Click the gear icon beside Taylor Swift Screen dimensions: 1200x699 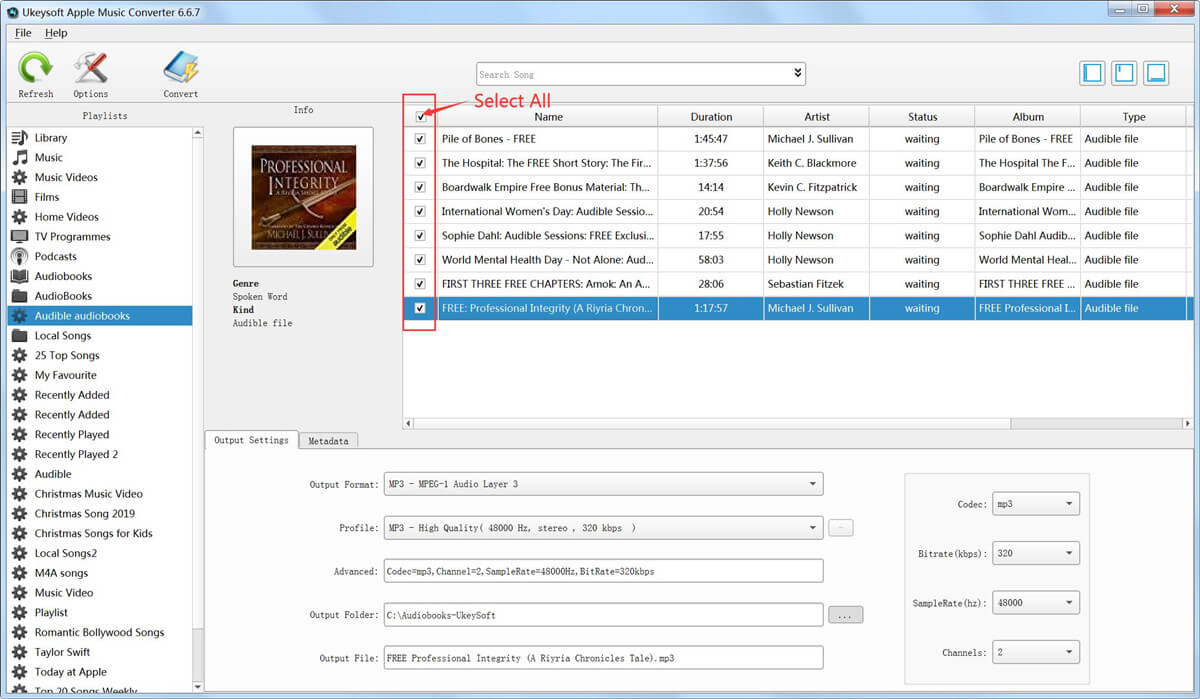point(19,652)
